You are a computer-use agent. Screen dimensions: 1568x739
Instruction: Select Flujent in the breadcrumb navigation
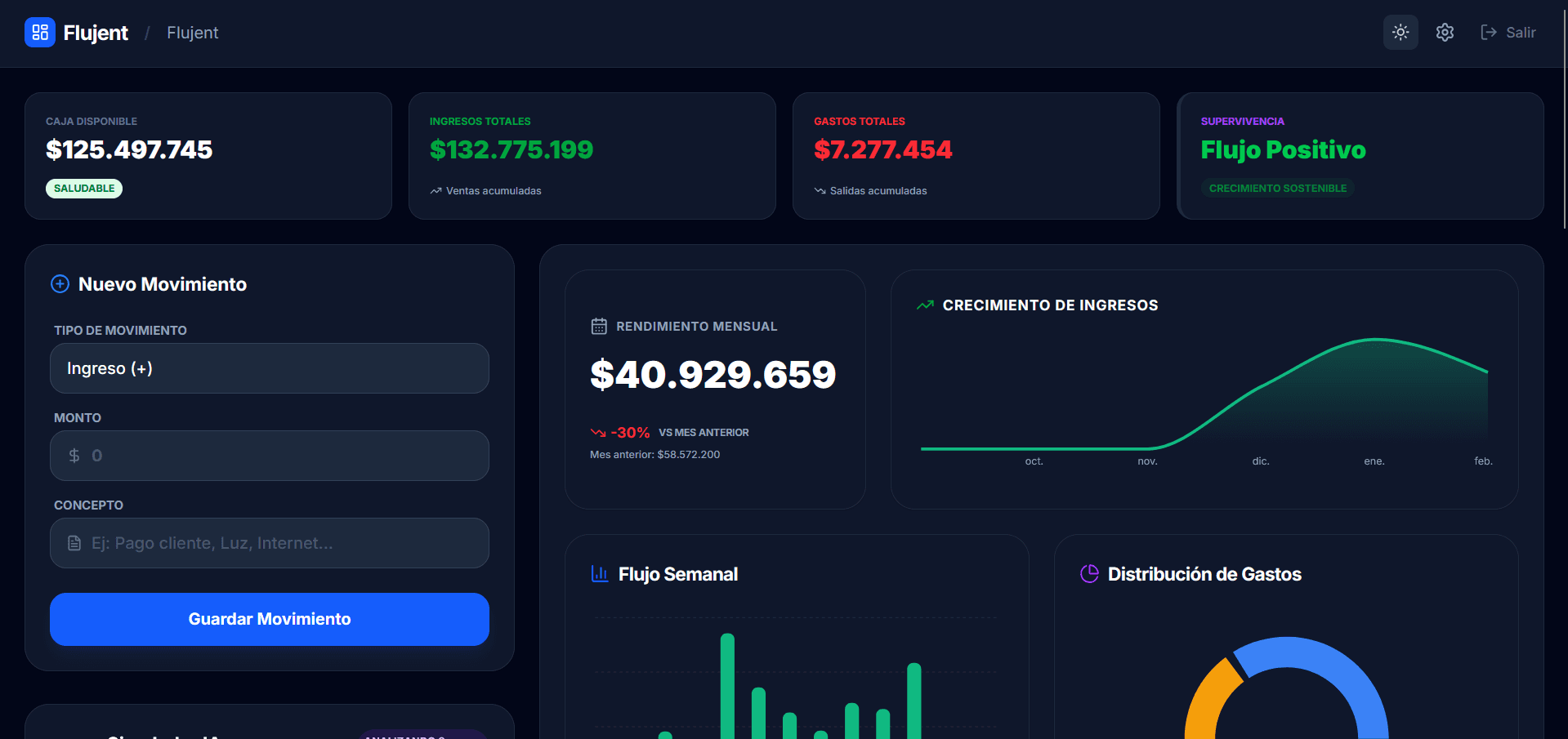coord(192,33)
